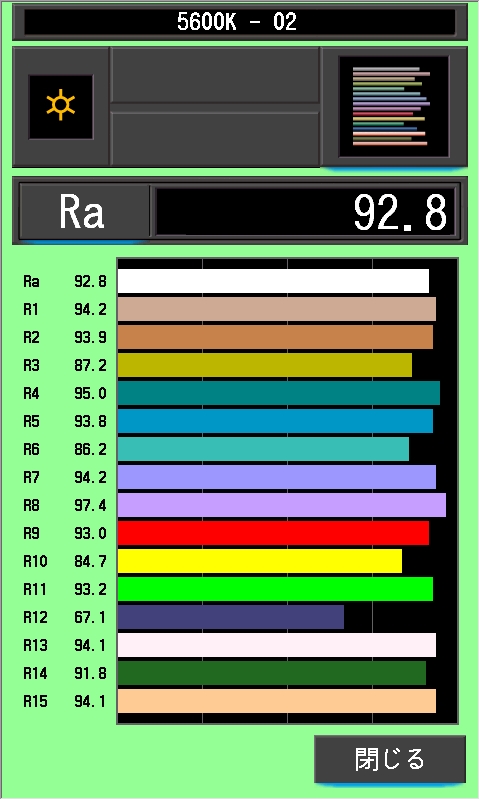Click the R5 blue bar
This screenshot has height=800, width=480.
point(275,421)
